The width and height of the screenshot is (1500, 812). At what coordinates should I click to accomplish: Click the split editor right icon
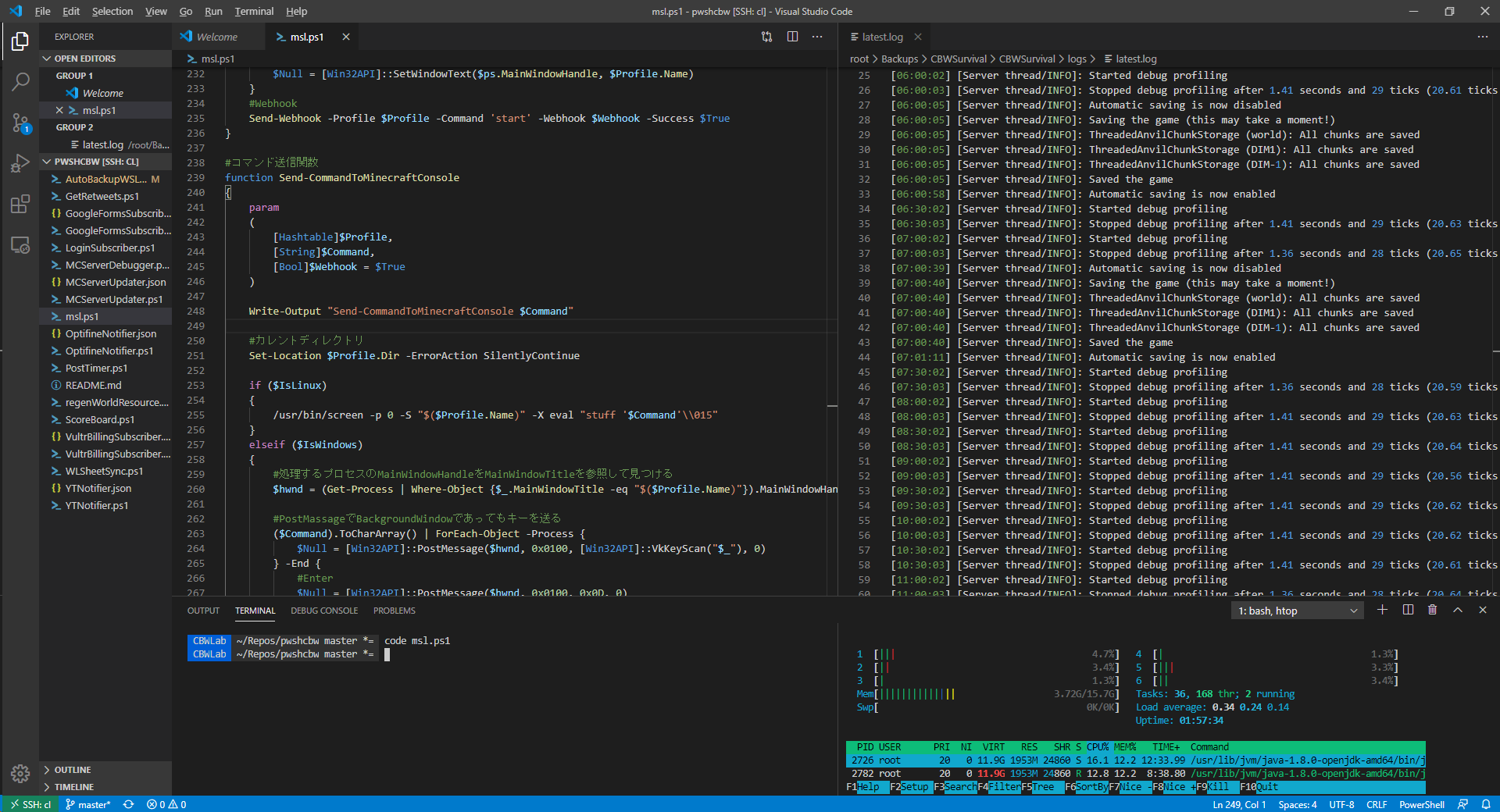(x=792, y=37)
